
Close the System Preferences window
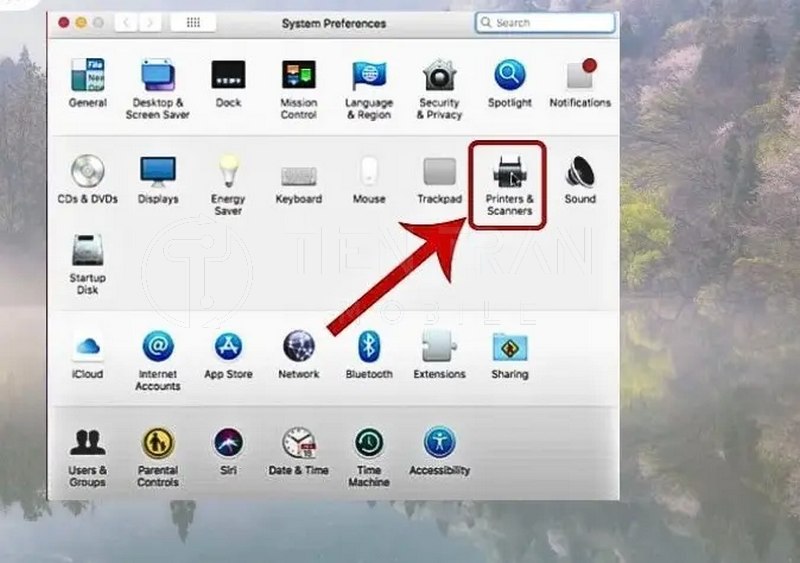pos(64,23)
